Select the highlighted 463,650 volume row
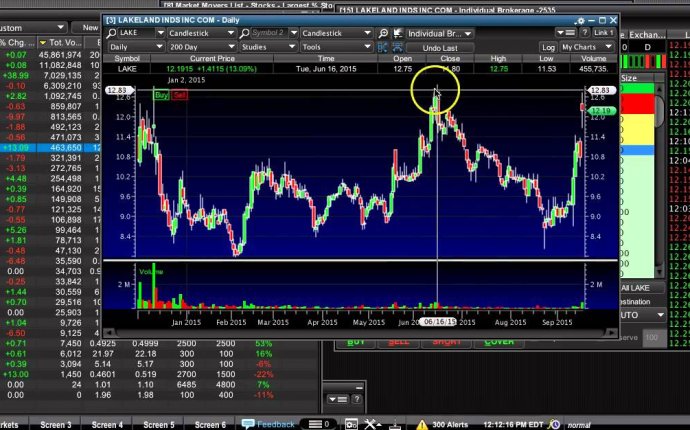 click(51, 147)
